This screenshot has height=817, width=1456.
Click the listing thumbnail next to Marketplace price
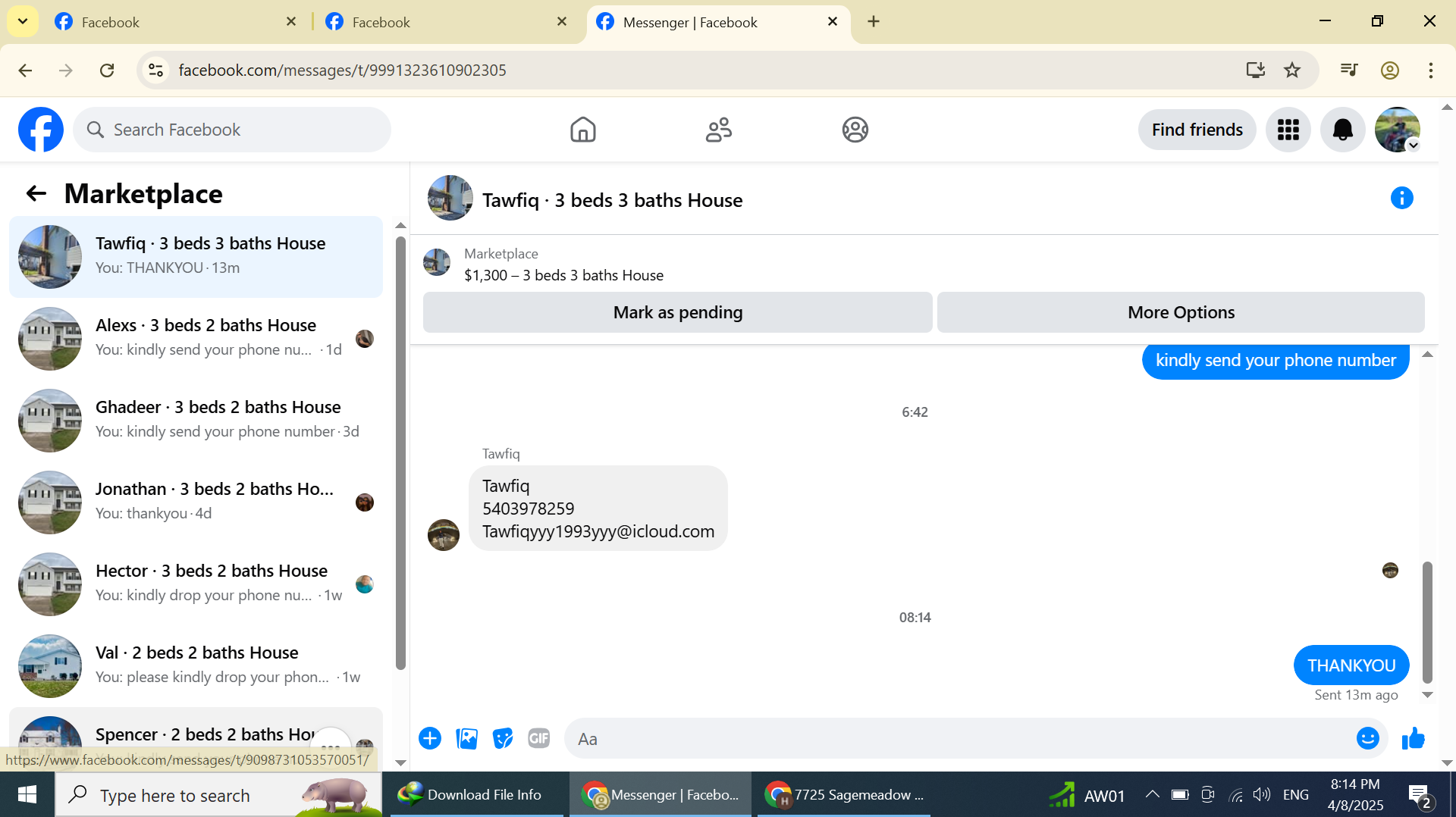pos(437,262)
